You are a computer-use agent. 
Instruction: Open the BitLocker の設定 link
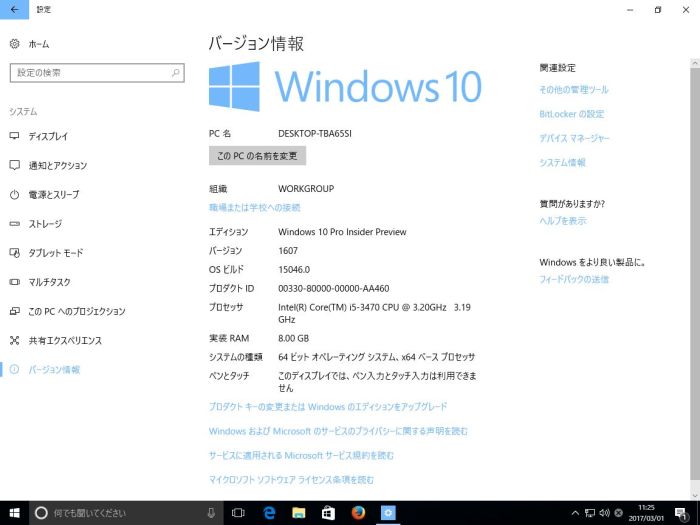click(x=571, y=114)
